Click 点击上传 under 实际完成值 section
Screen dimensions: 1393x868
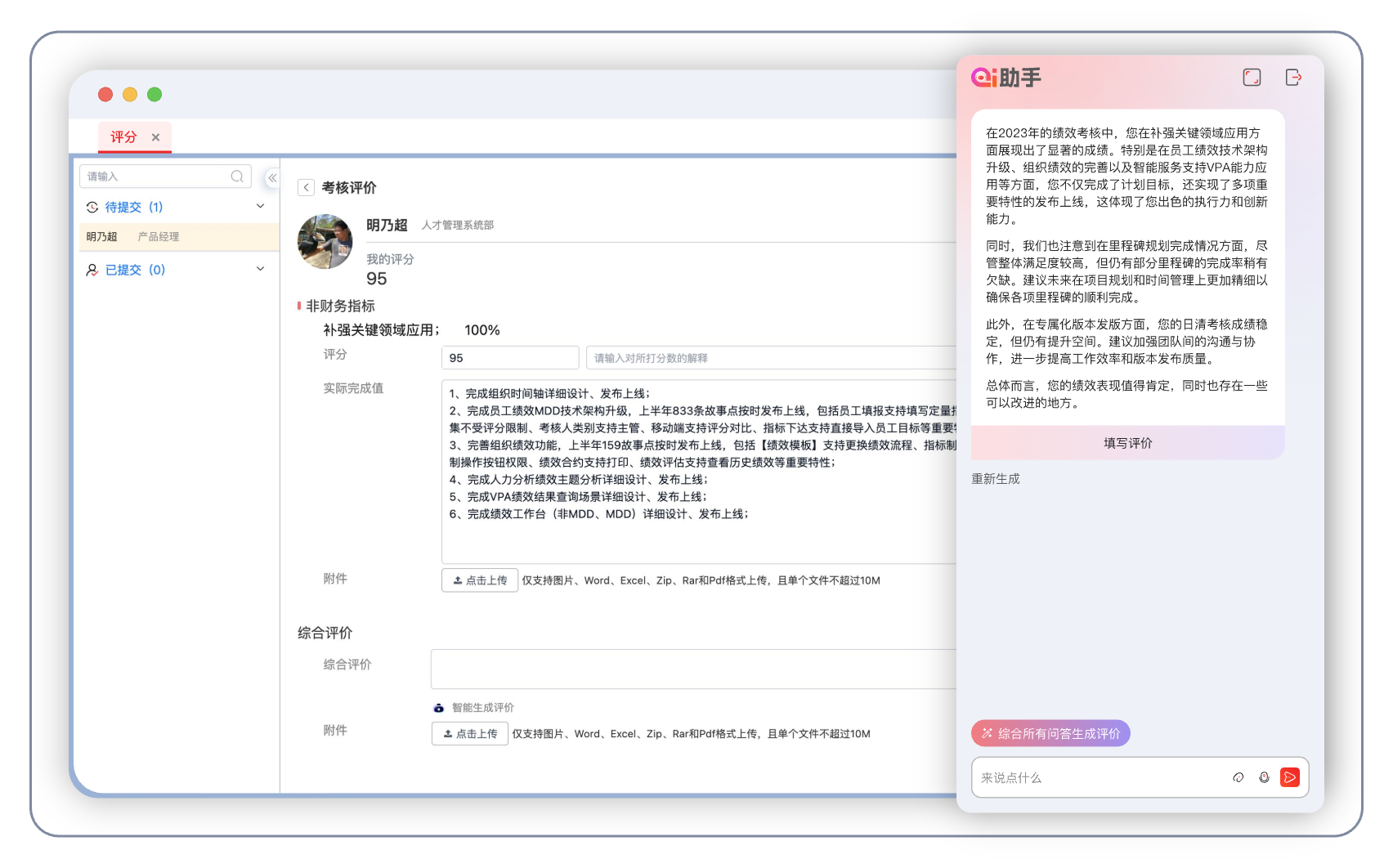click(480, 580)
